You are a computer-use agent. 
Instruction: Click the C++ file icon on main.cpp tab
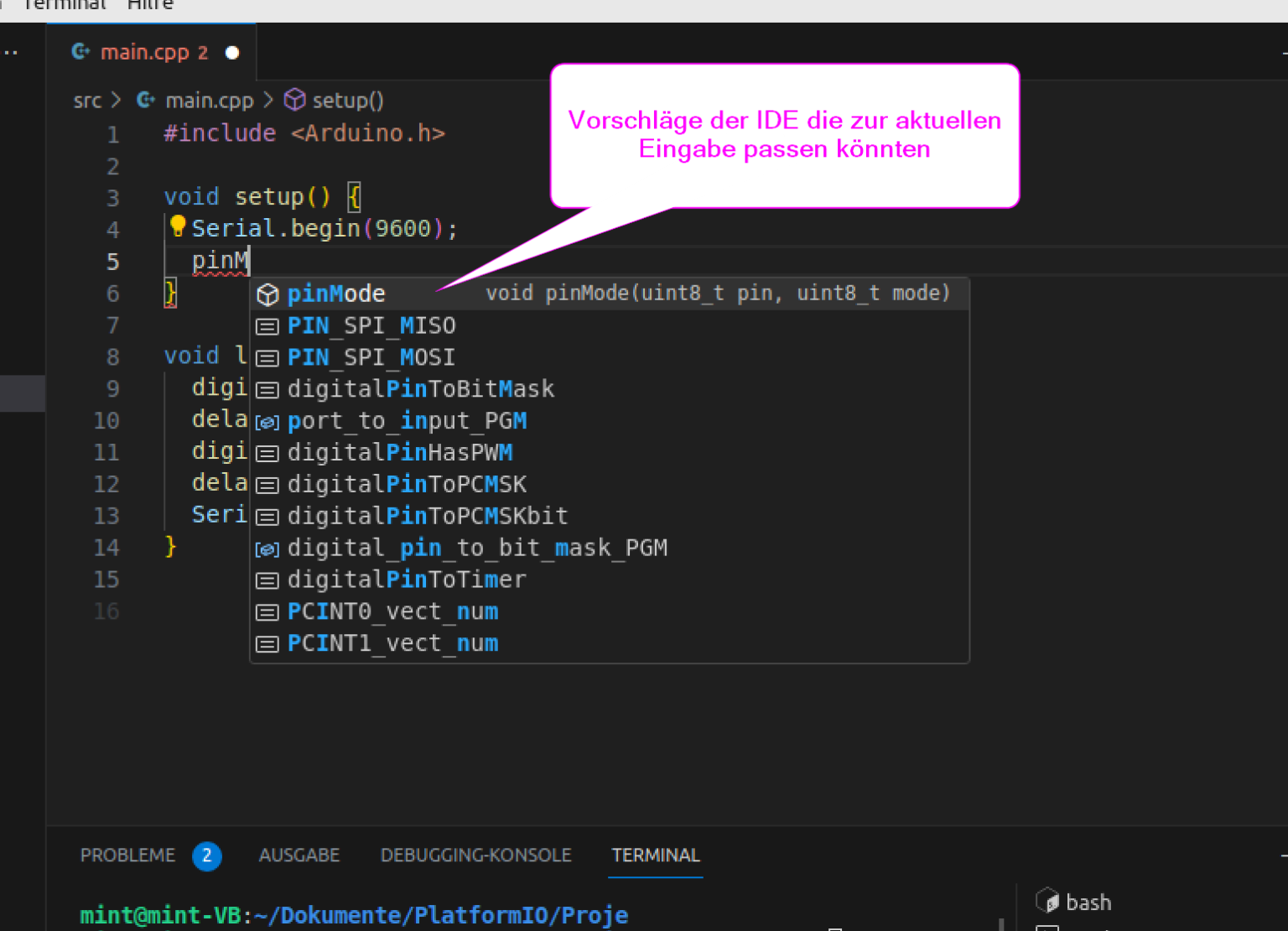[x=80, y=51]
